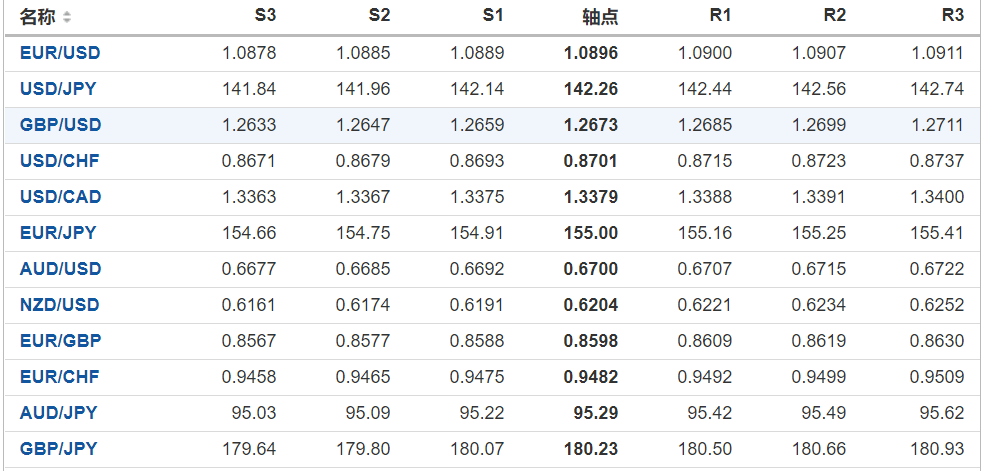Open the USD/JPY currency pair link
Screen dimensions: 981x471
tap(58, 89)
